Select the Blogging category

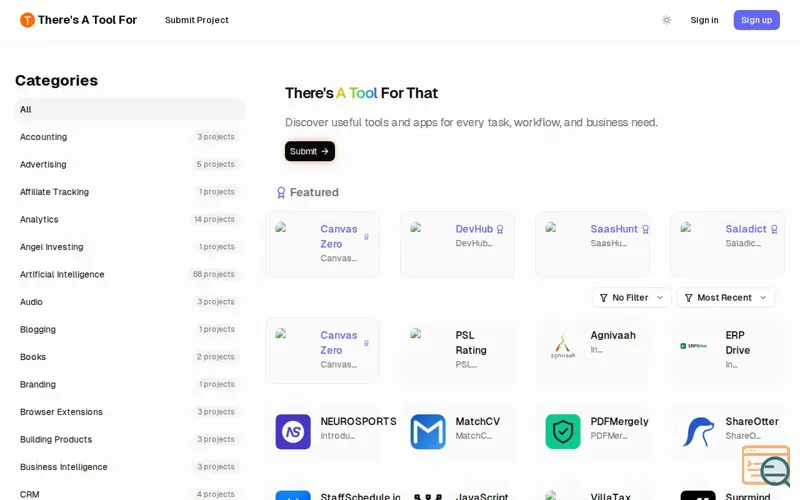[130, 330]
